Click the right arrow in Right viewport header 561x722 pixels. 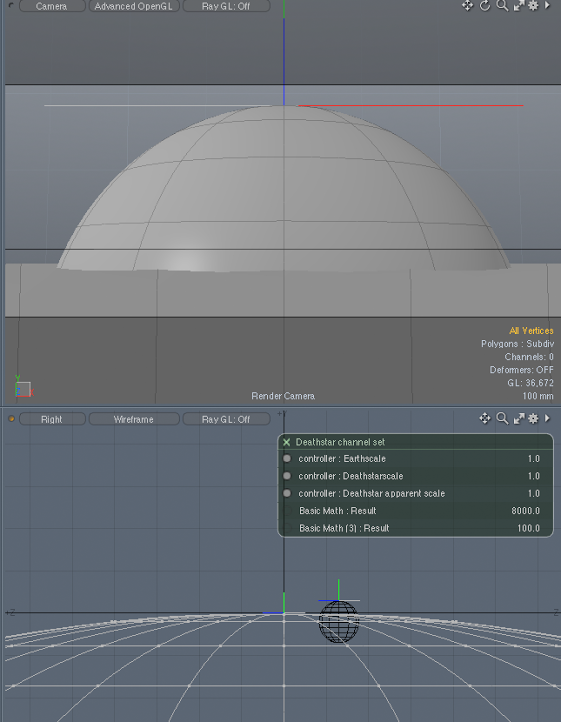click(547, 418)
